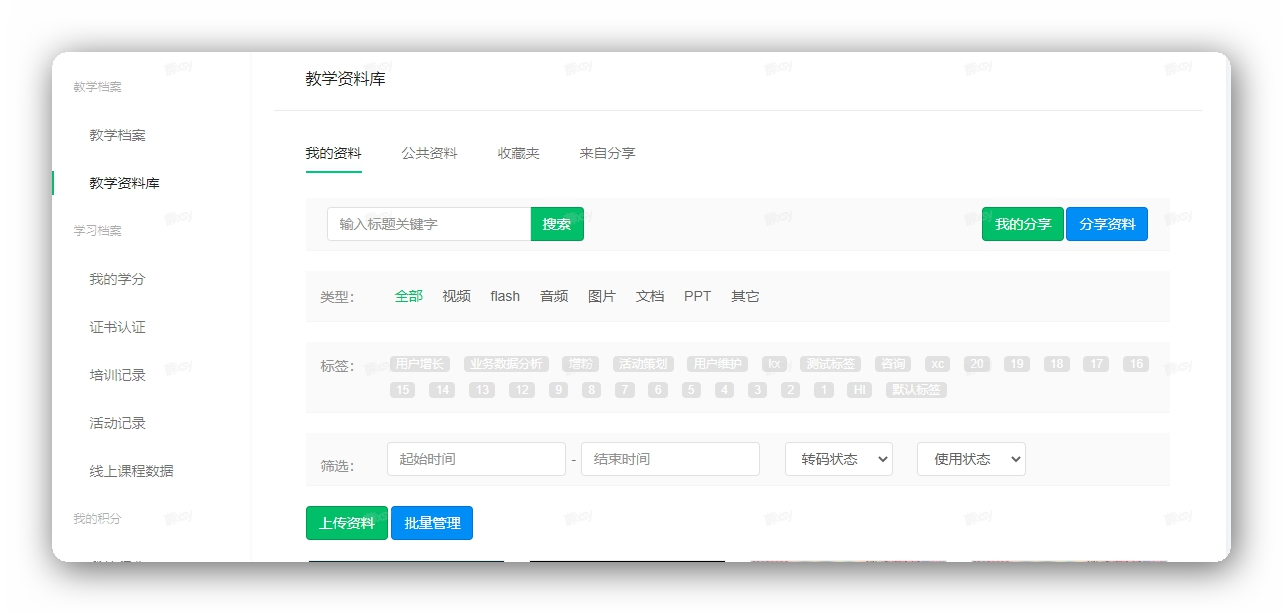打开侧边栏的证书认证页面

(x=119, y=326)
